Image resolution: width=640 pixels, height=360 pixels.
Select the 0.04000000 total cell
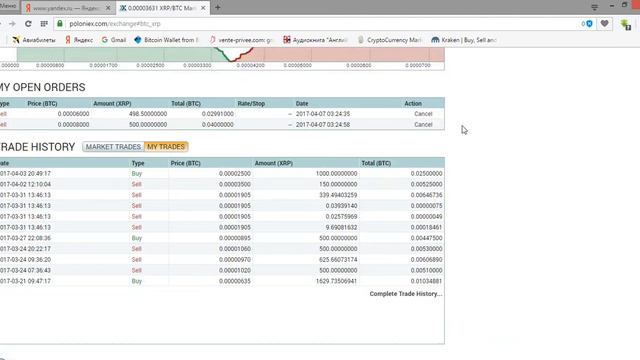click(218, 124)
